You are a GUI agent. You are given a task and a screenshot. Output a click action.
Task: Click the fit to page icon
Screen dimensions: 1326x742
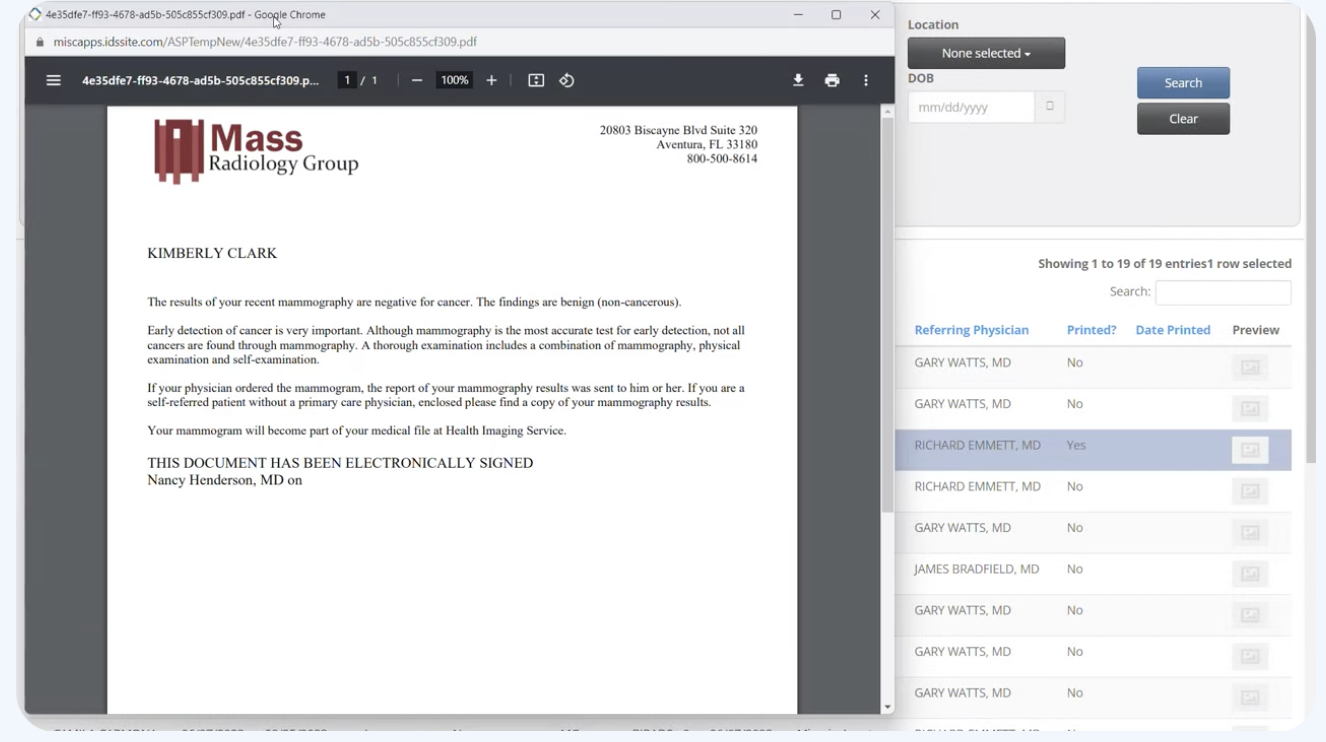coord(536,81)
